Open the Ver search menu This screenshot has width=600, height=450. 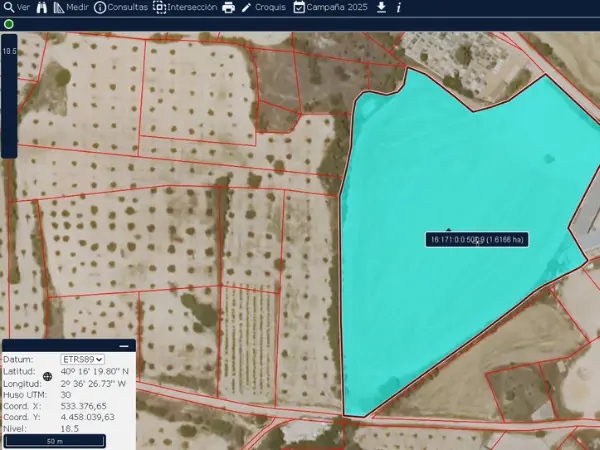click(16, 7)
